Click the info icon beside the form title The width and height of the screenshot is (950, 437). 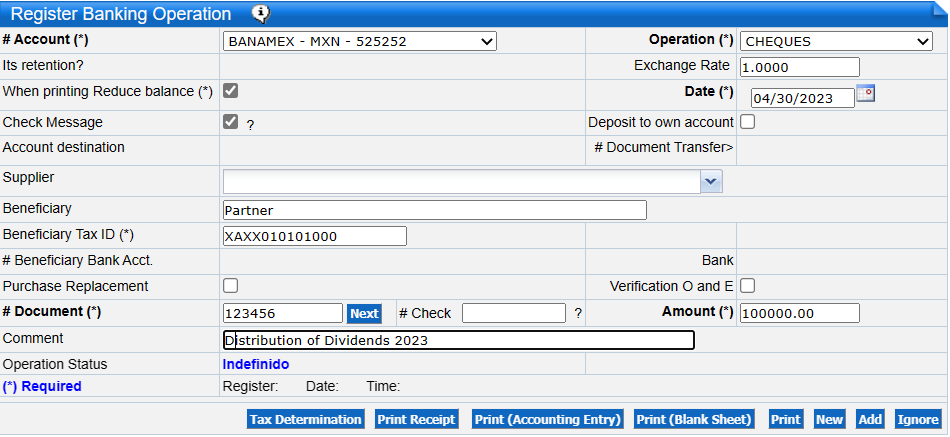click(x=261, y=13)
